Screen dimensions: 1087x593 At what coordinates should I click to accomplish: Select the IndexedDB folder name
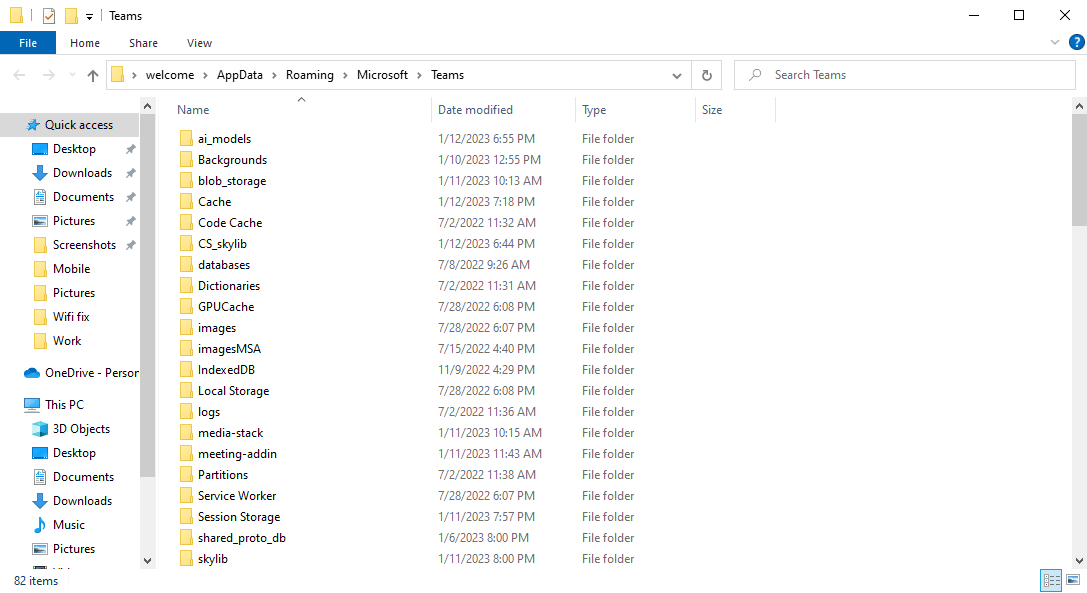point(226,370)
